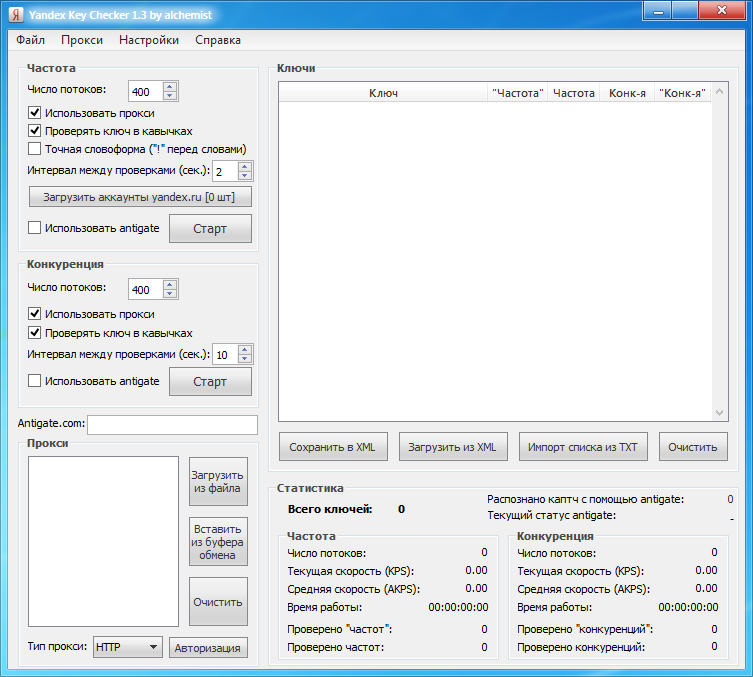Increase Конкуренция check interval value
The image size is (753, 677).
tap(244, 350)
